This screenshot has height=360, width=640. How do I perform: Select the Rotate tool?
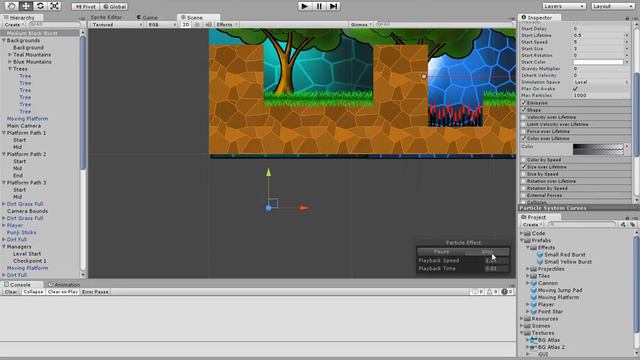[40, 6]
